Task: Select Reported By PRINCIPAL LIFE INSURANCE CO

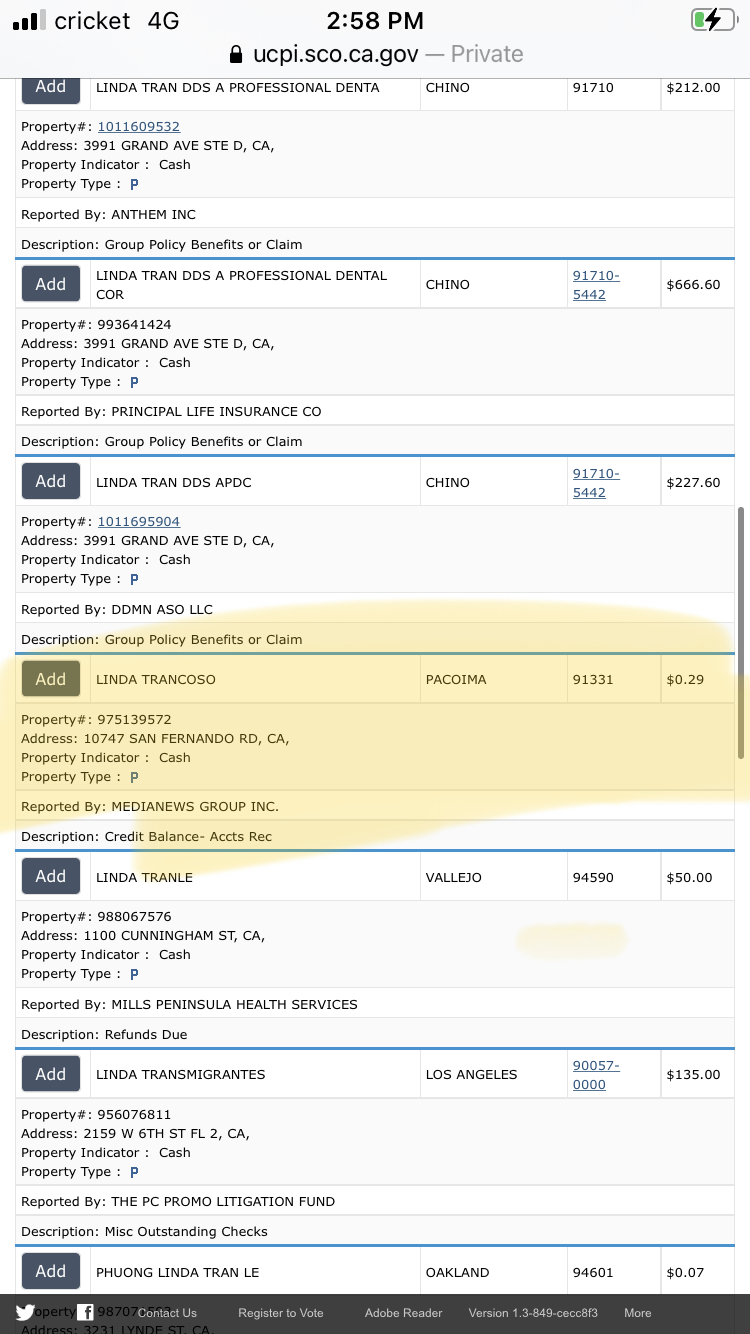Action: (x=171, y=411)
